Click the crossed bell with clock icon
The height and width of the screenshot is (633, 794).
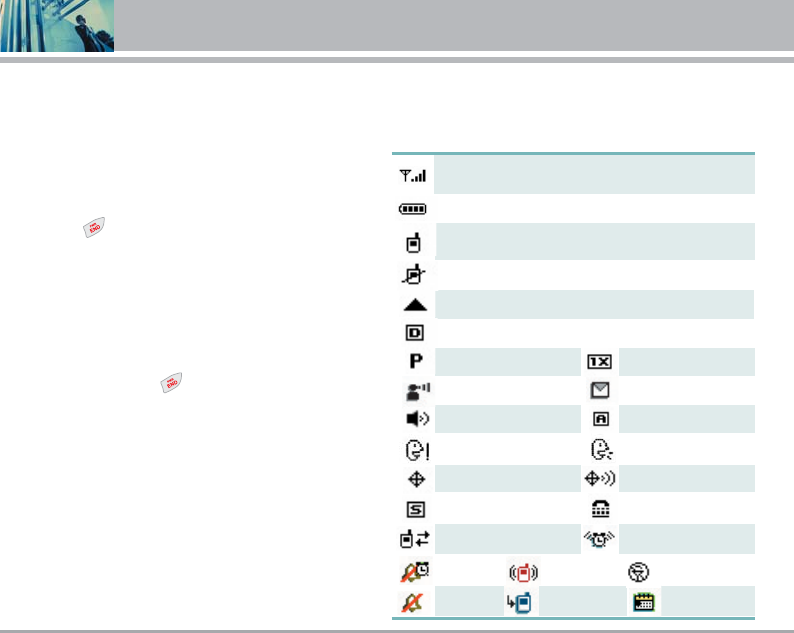coord(415,572)
